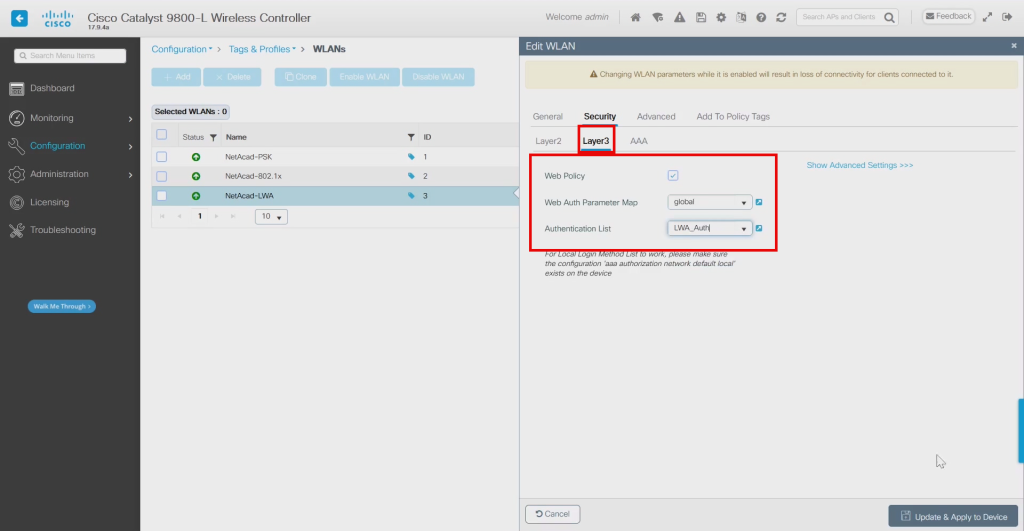The image size is (1024, 531).
Task: Click the logout icon at top right
Action: [x=1008, y=17]
